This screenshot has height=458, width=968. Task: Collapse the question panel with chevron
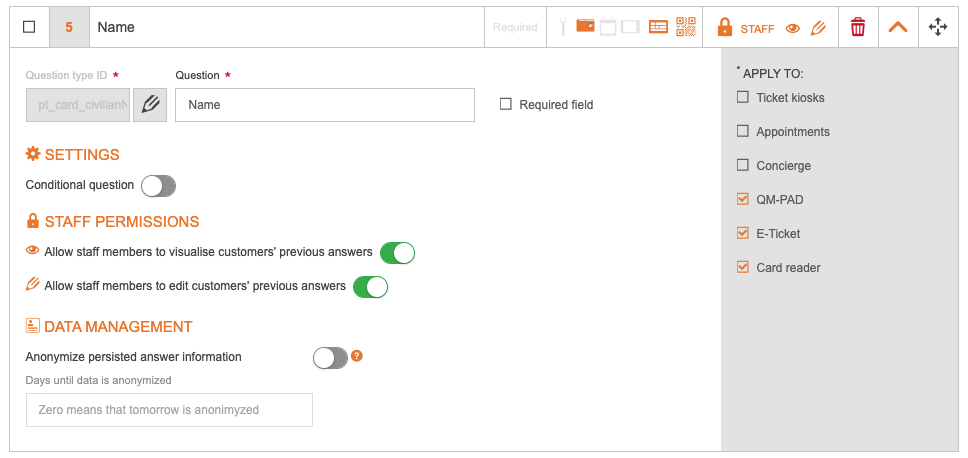[x=898, y=28]
